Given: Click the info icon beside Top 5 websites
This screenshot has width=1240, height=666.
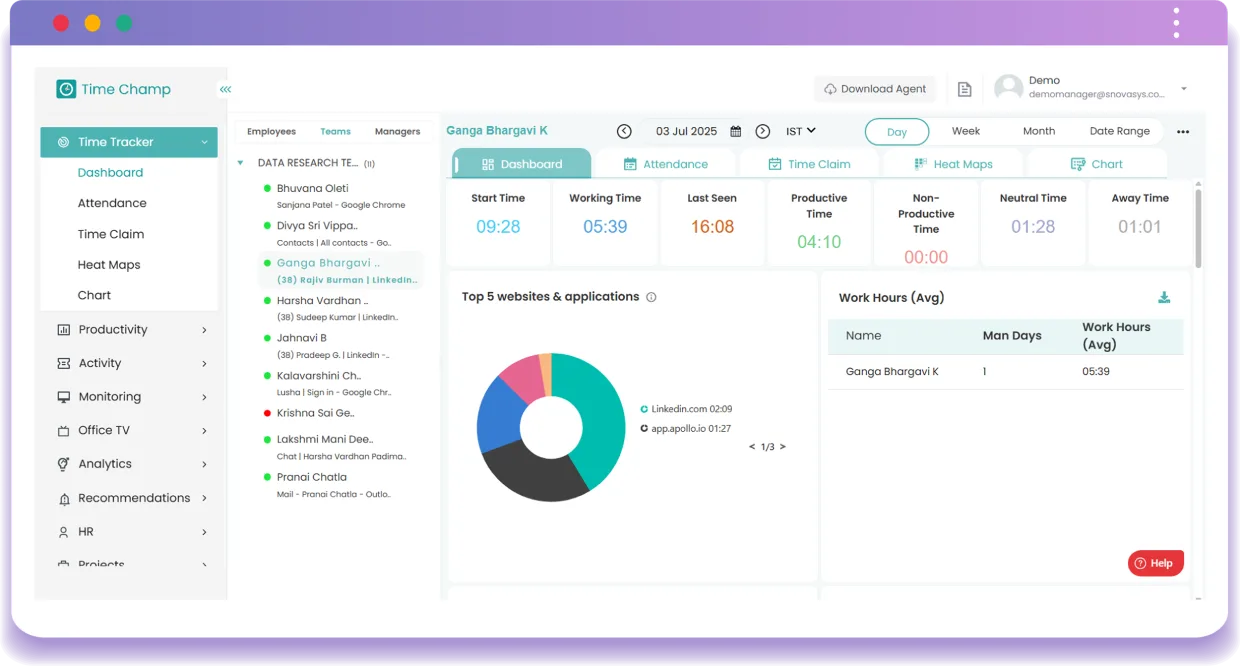Looking at the screenshot, I should [x=651, y=297].
